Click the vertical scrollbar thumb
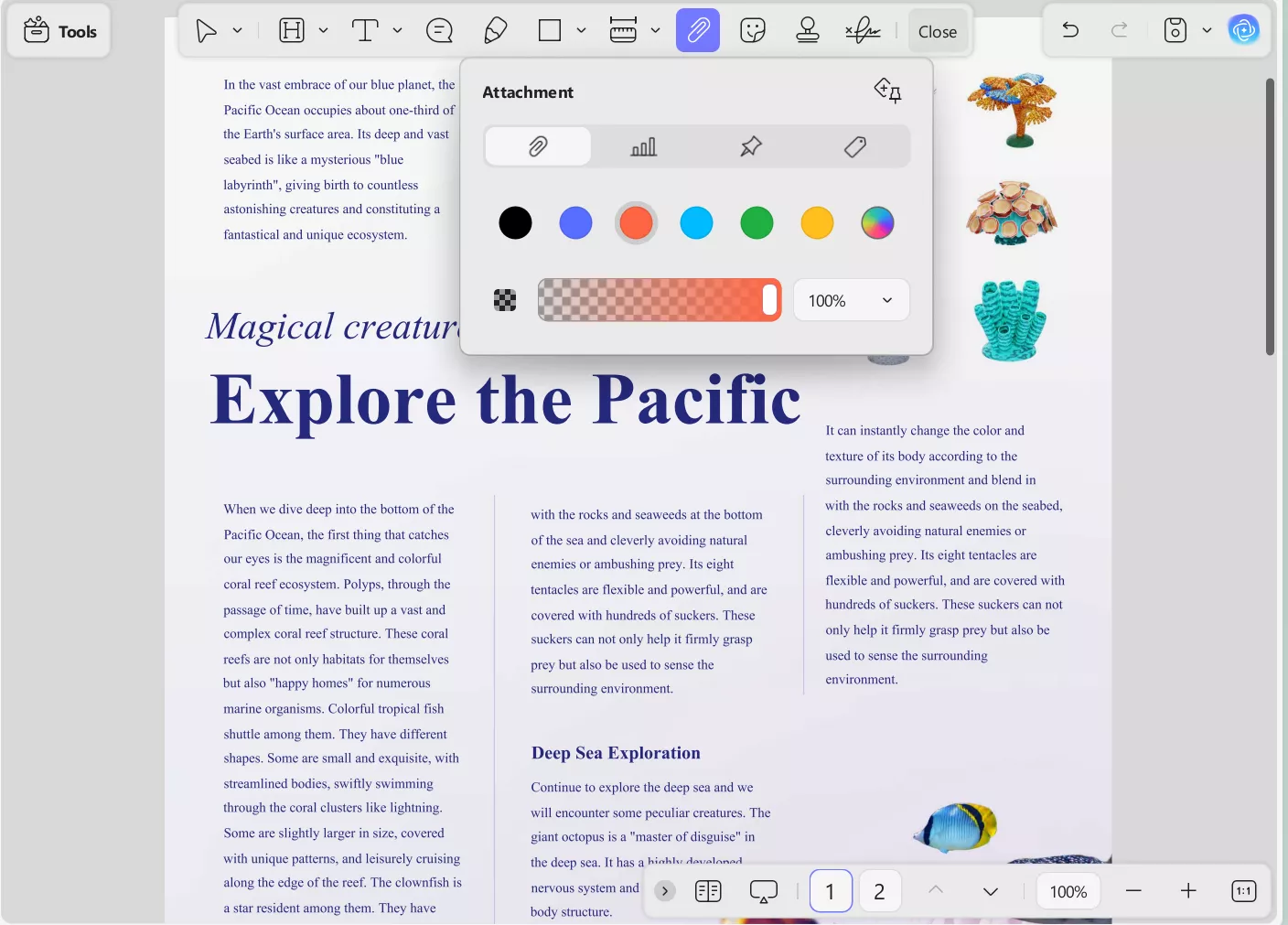This screenshot has height=925, width=1288. [1270, 216]
